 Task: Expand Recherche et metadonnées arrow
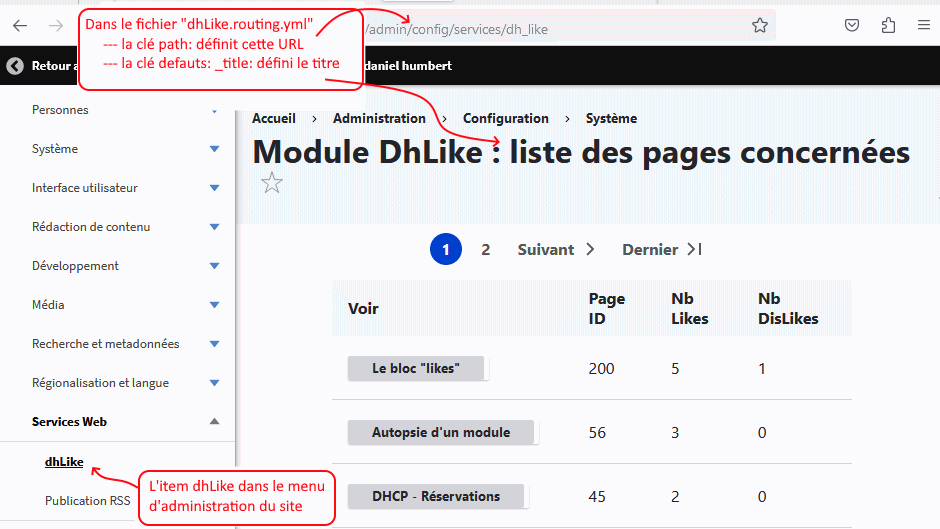click(x=215, y=344)
